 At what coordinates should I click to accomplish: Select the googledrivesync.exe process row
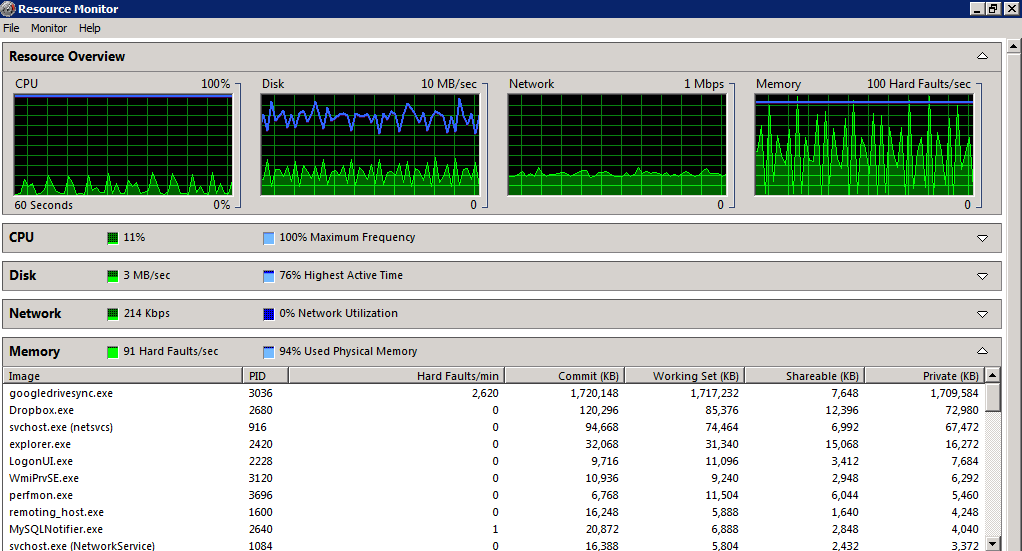click(61, 394)
